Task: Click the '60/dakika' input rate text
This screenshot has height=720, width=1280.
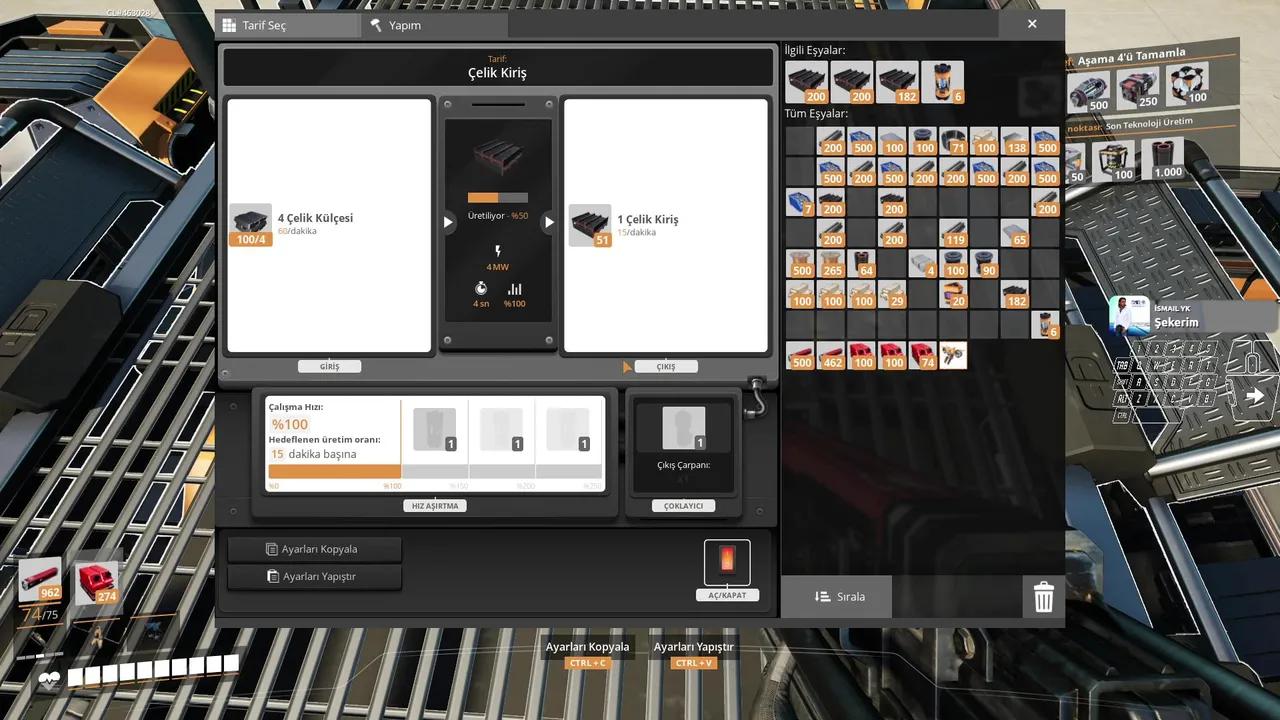Action: 297,231
